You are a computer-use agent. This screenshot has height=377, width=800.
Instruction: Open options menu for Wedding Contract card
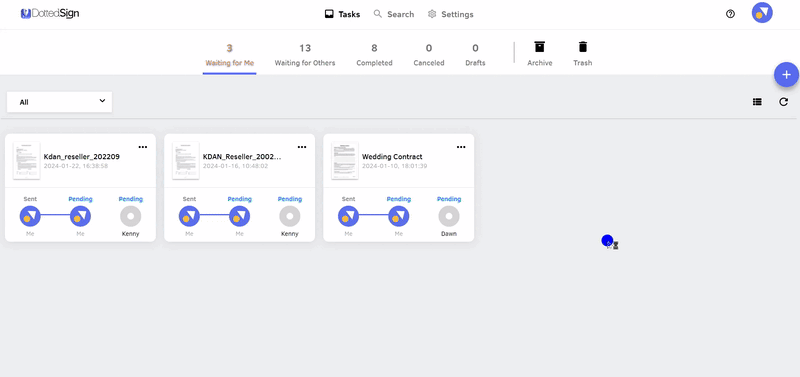pyautogui.click(x=461, y=147)
